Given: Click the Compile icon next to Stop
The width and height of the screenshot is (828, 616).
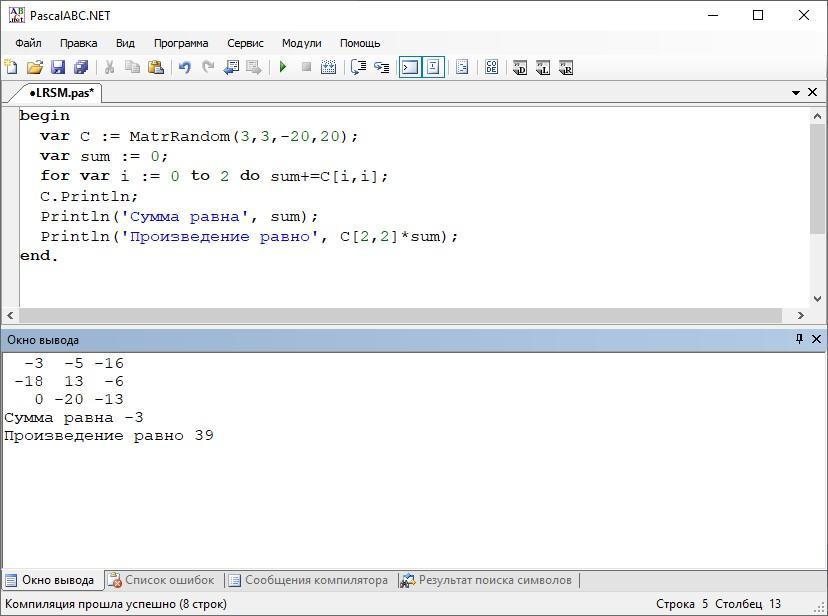Looking at the screenshot, I should [x=328, y=68].
